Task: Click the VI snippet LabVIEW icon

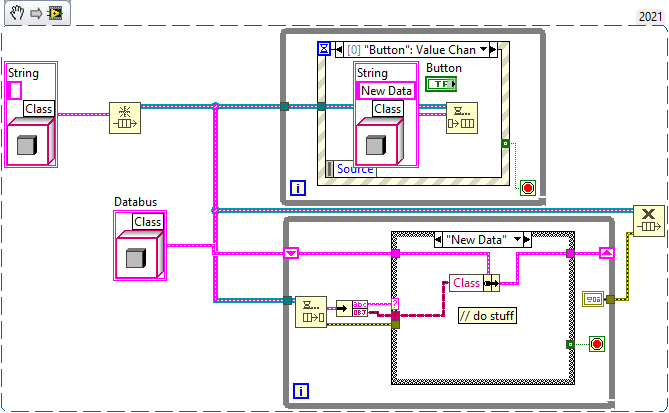Action: (55, 13)
